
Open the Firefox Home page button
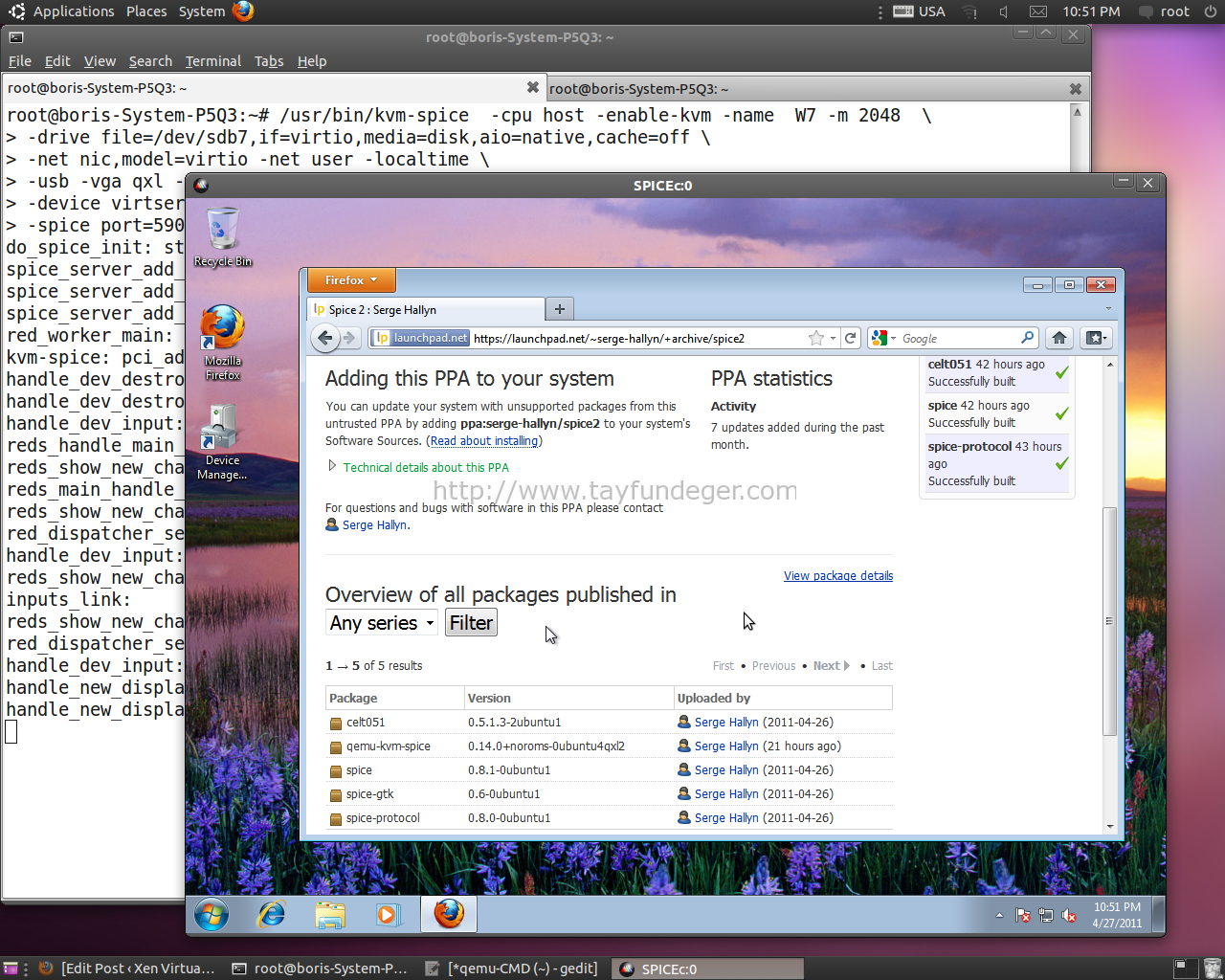[1059, 338]
